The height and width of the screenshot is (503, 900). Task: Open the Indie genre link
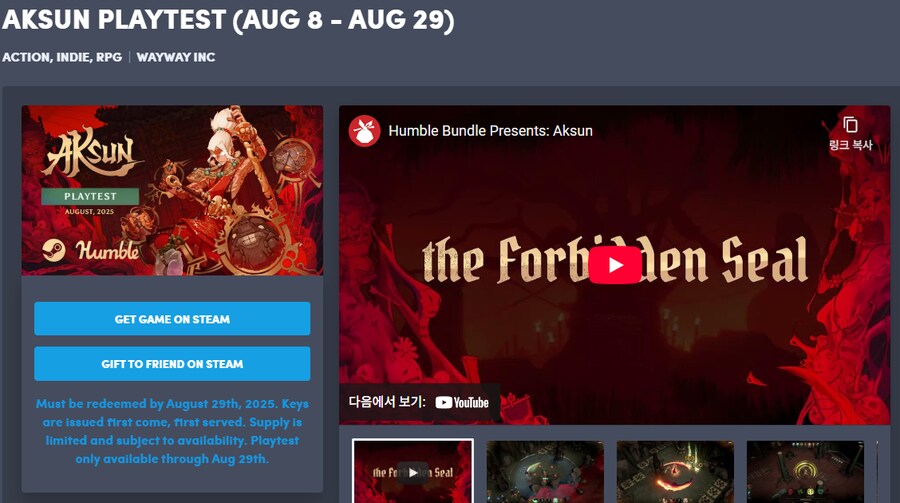[x=73, y=57]
